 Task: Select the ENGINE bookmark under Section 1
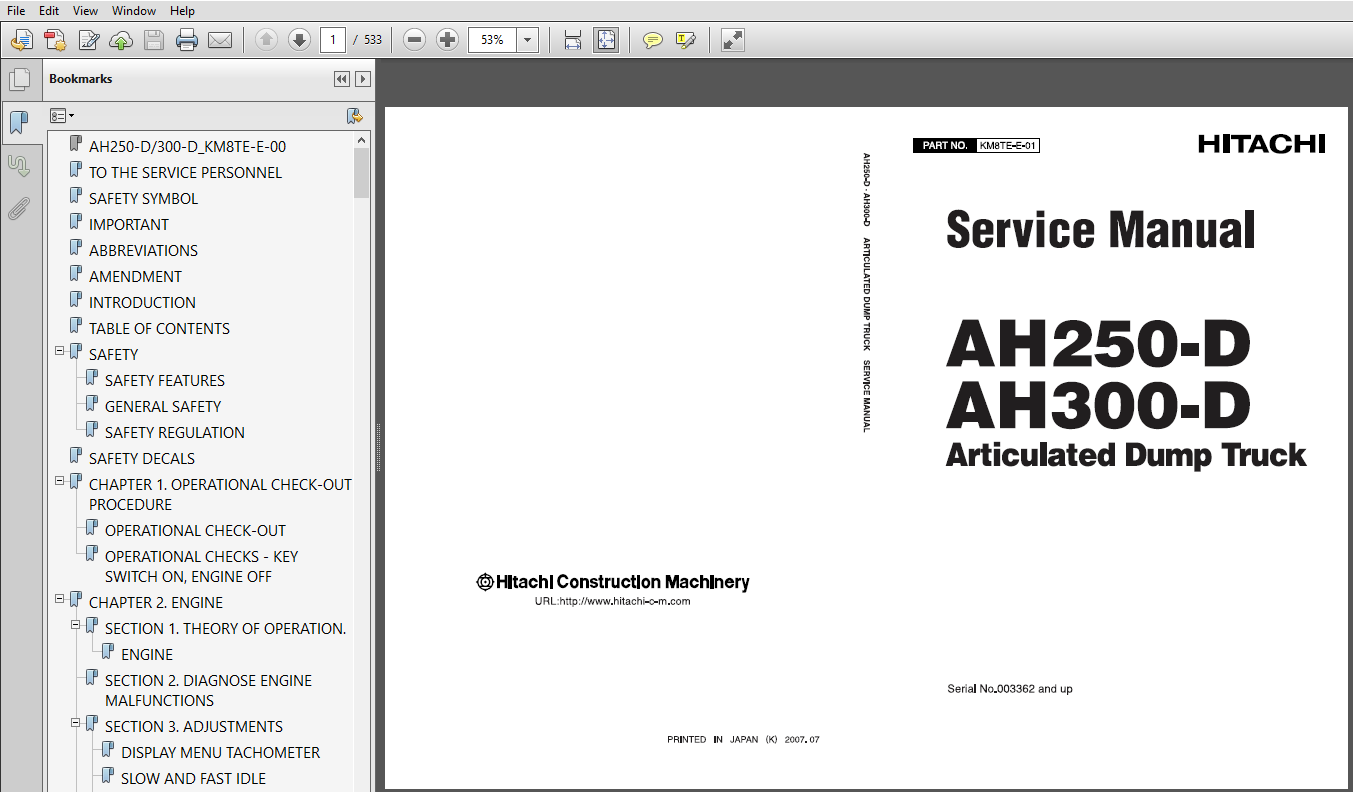pyautogui.click(x=147, y=655)
